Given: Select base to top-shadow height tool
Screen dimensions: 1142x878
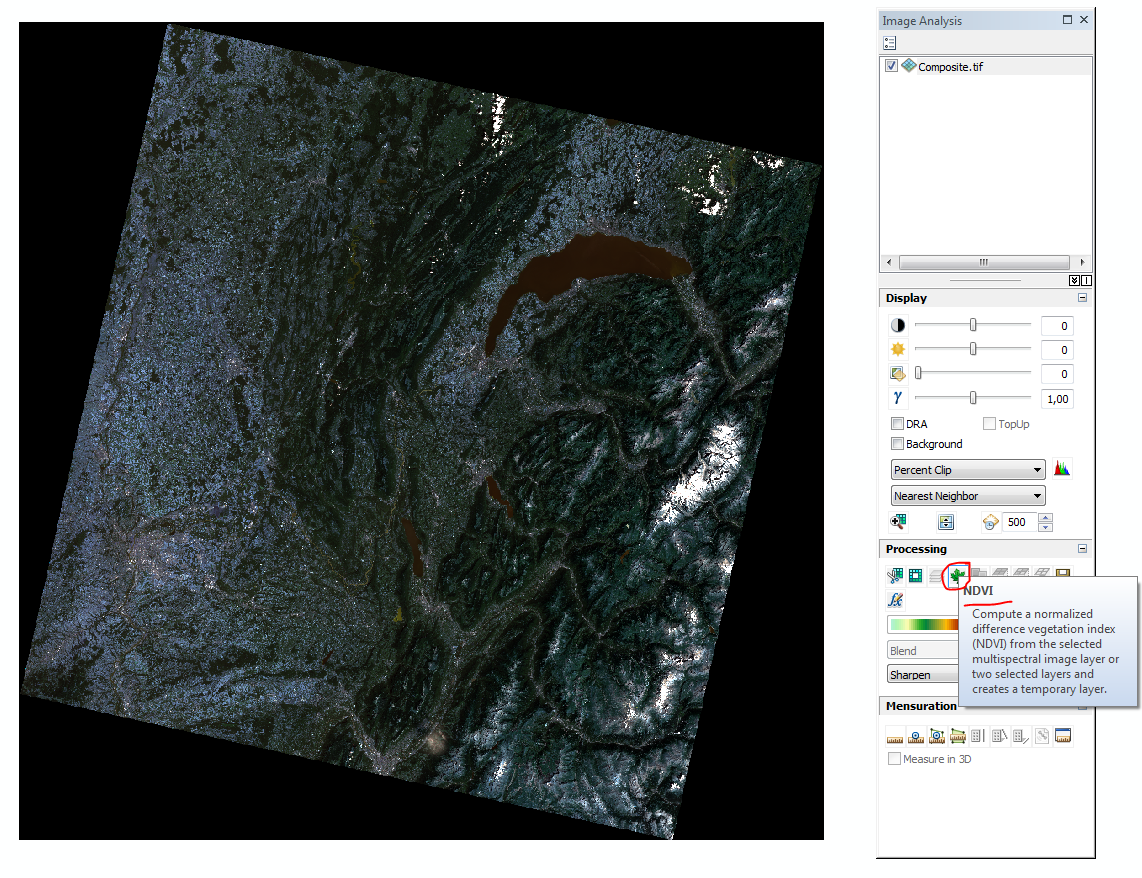Looking at the screenshot, I should 999,736.
